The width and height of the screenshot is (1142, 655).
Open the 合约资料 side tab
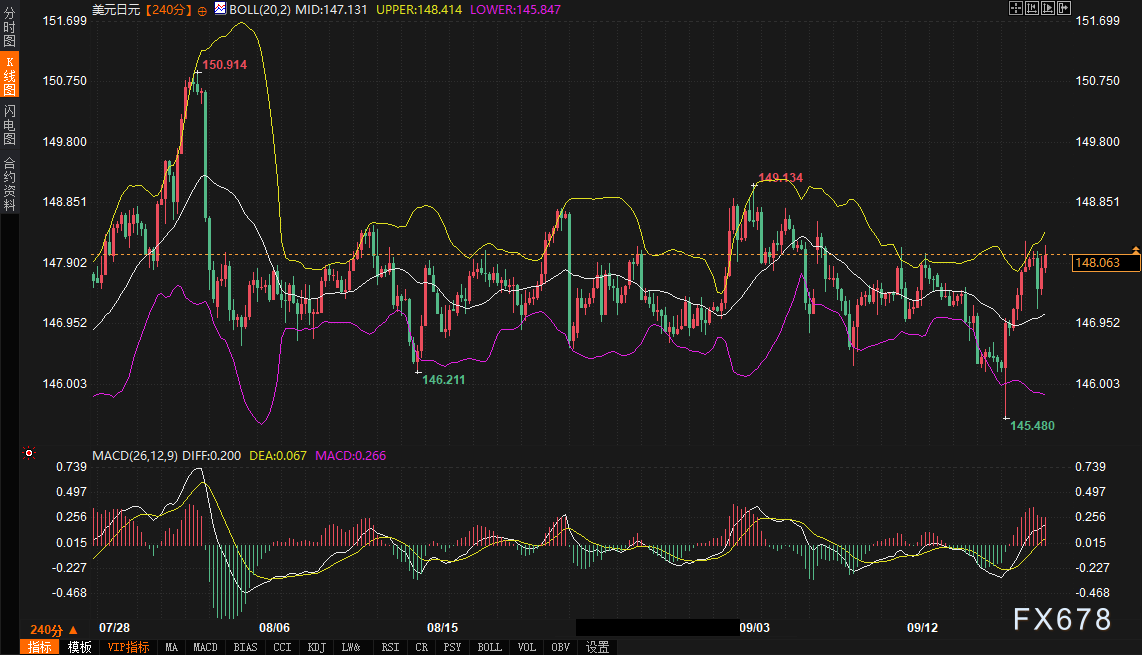pos(9,183)
